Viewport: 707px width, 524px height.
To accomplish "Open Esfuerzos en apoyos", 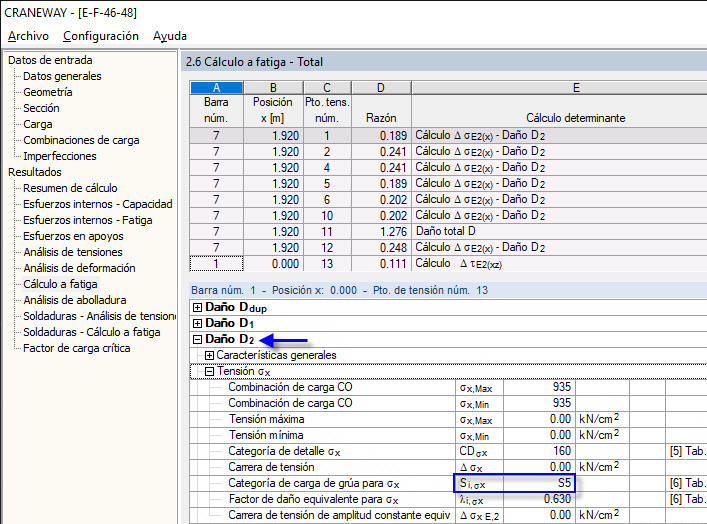I will point(73,236).
